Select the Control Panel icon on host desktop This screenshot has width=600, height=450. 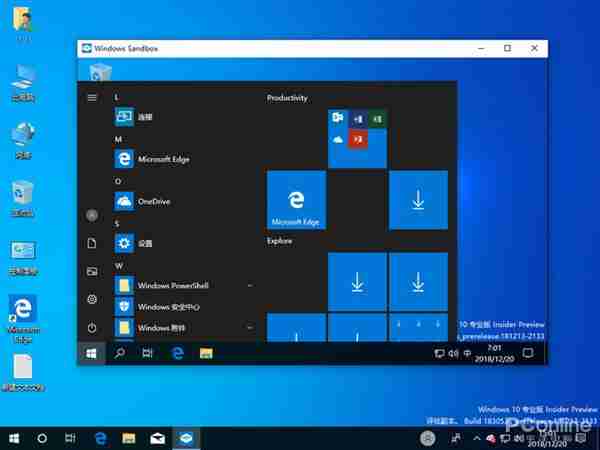click(23, 258)
